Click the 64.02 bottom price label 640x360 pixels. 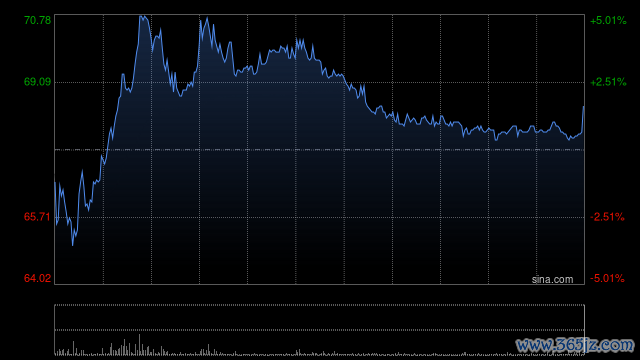tap(38, 278)
